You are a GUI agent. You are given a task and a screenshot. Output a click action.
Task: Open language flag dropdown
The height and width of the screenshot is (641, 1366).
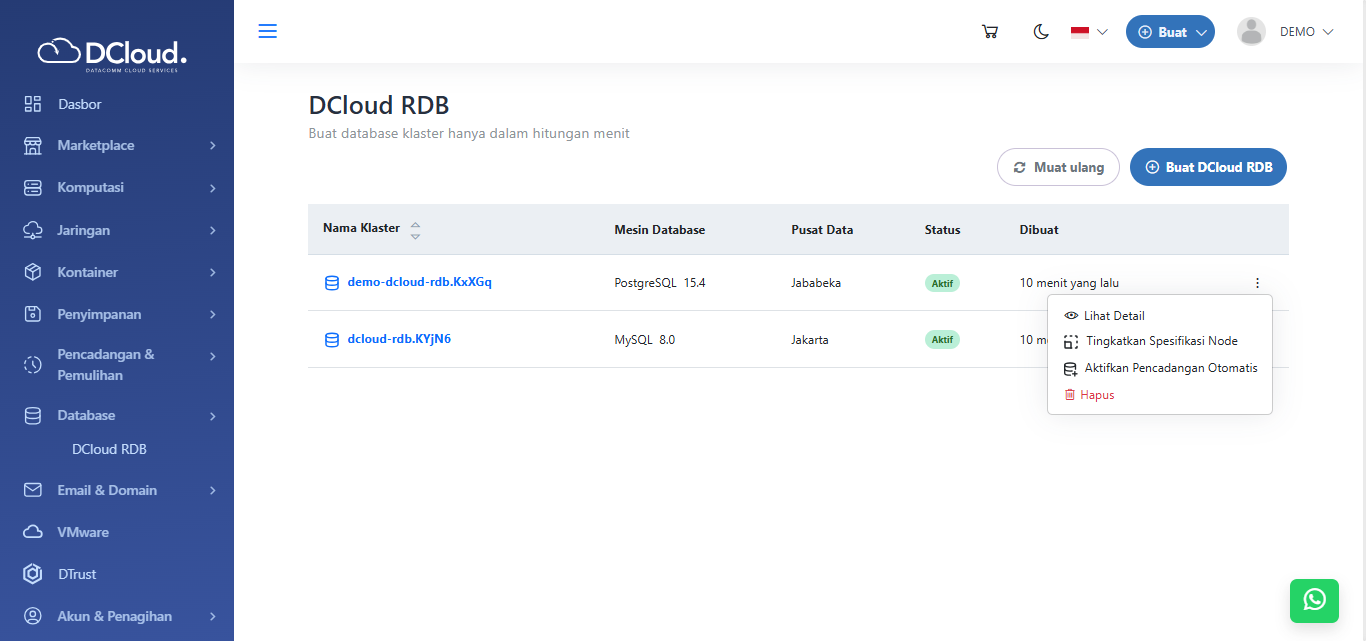pos(1089,32)
